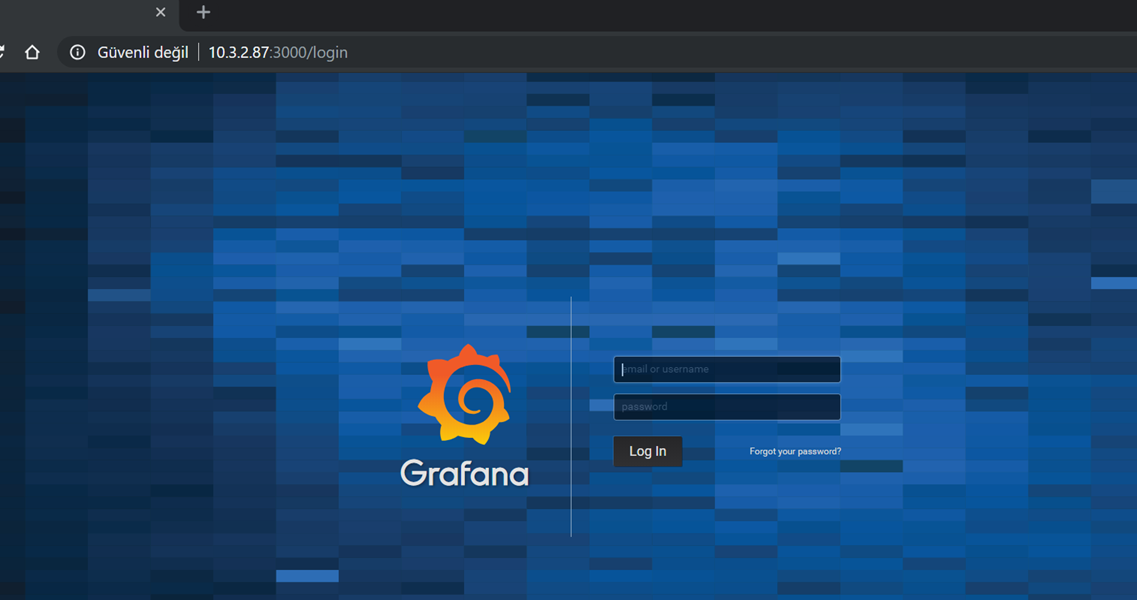Click the Log In button
This screenshot has height=600, width=1137.
click(648, 451)
